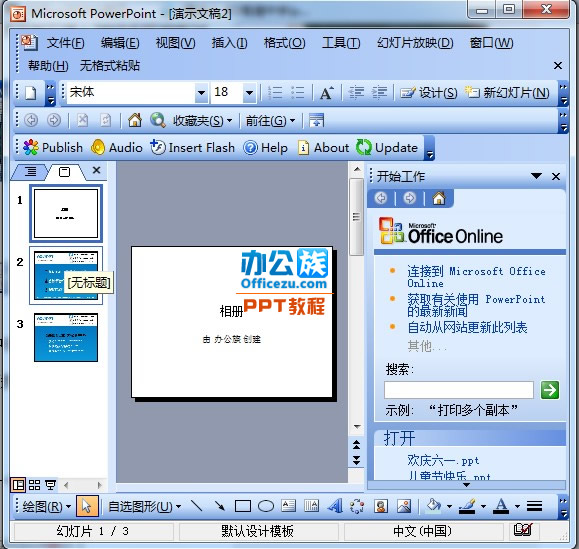The width and height of the screenshot is (579, 549).
Task: Expand the AutoShapes dropdown menu
Action: 144,507
